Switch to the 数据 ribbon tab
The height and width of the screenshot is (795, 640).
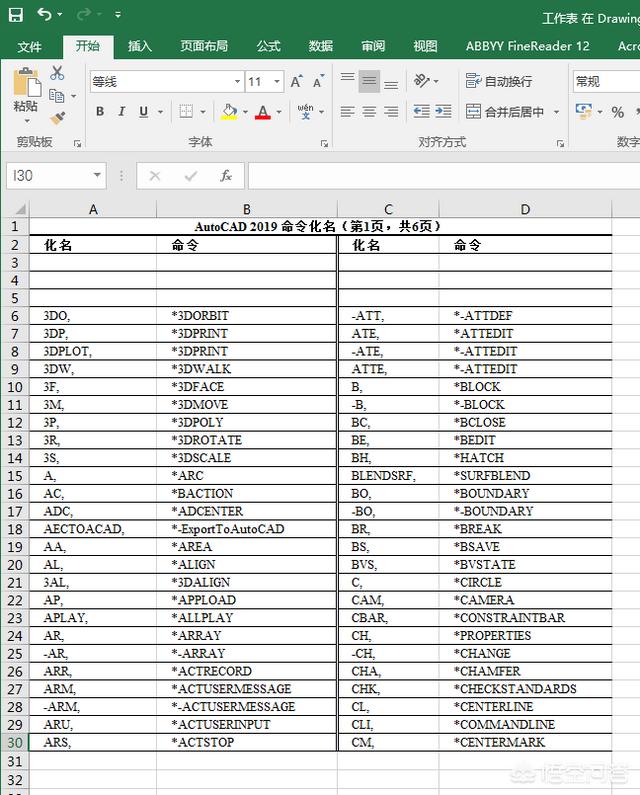(321, 46)
